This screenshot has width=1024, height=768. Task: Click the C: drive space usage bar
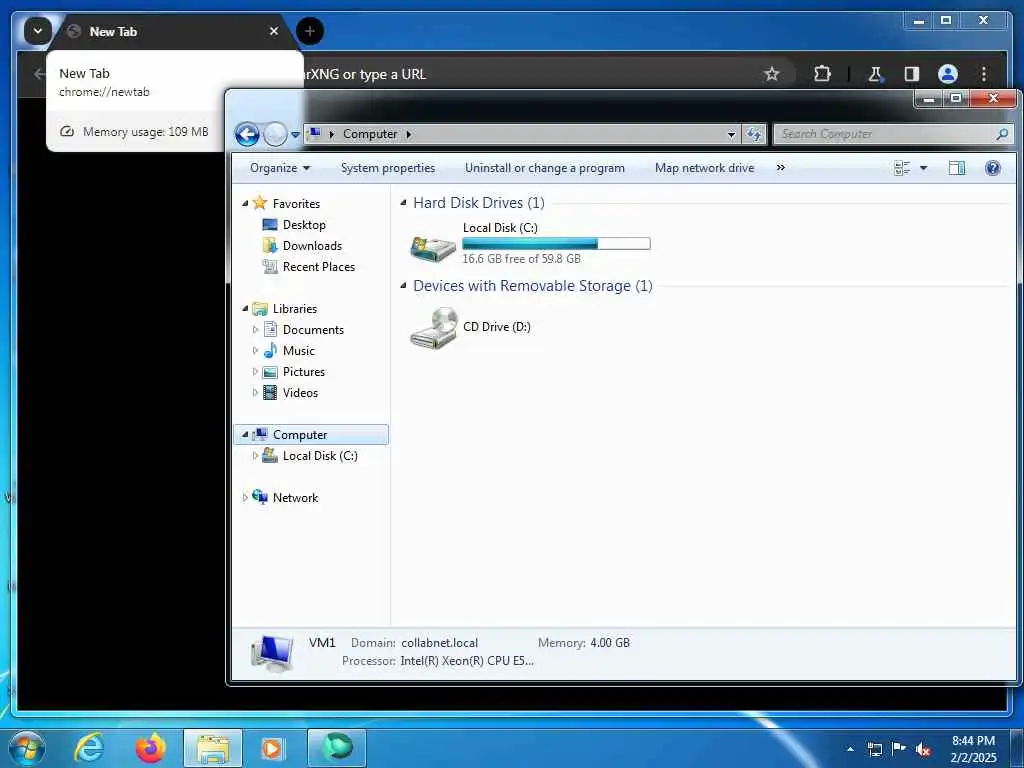tap(556, 244)
